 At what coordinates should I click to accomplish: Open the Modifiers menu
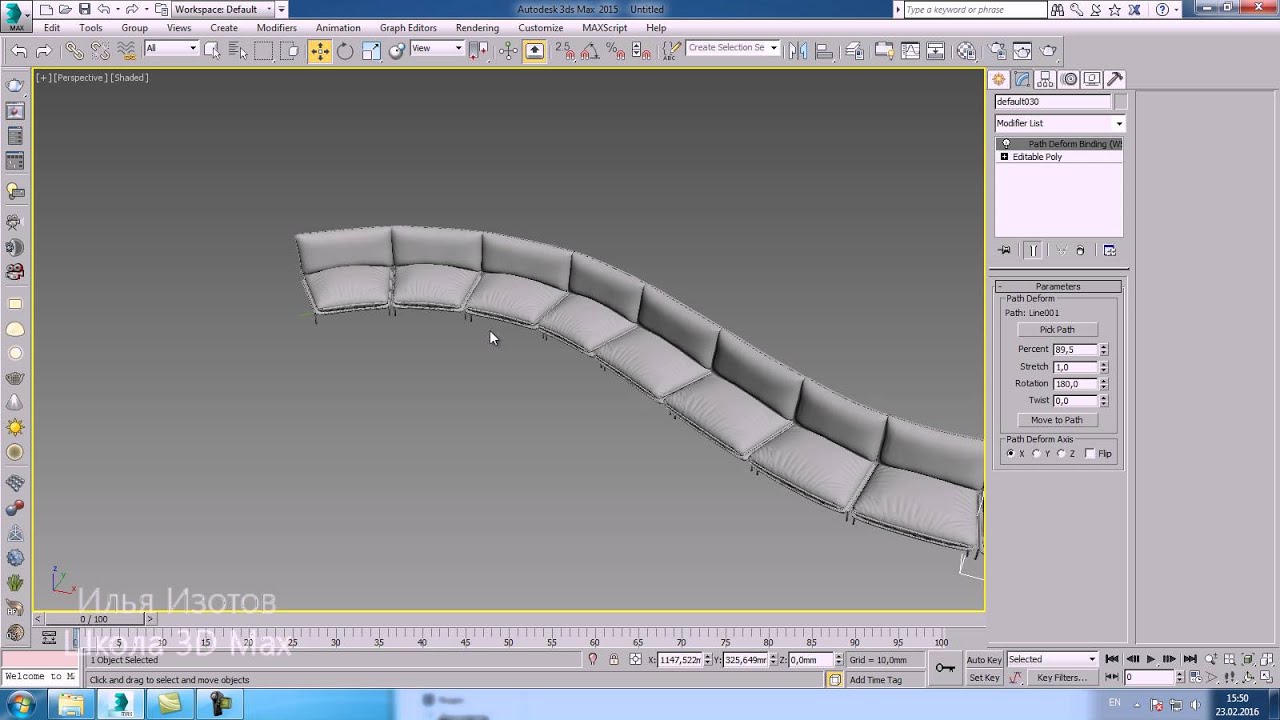277,28
